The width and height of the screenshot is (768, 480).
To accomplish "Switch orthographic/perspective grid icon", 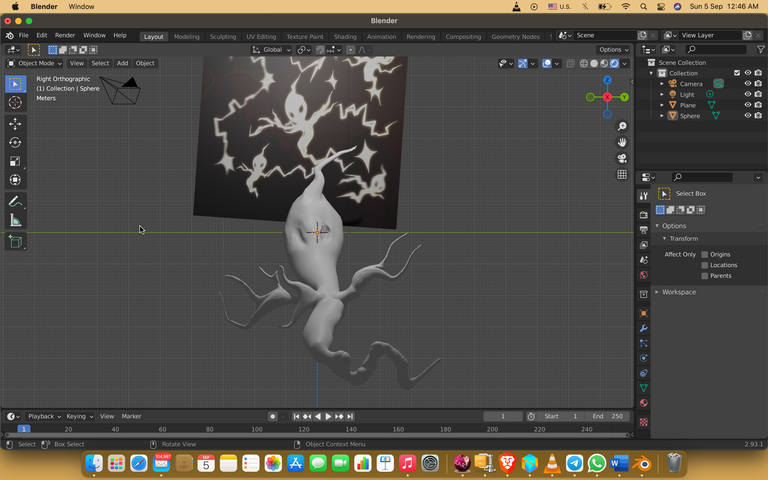I will pyautogui.click(x=622, y=174).
